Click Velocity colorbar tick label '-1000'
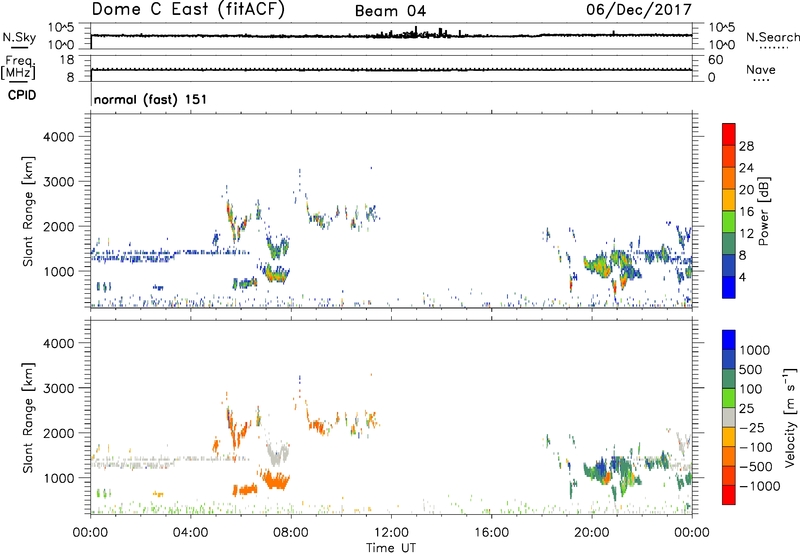The height and width of the screenshot is (554, 800). tap(759, 486)
